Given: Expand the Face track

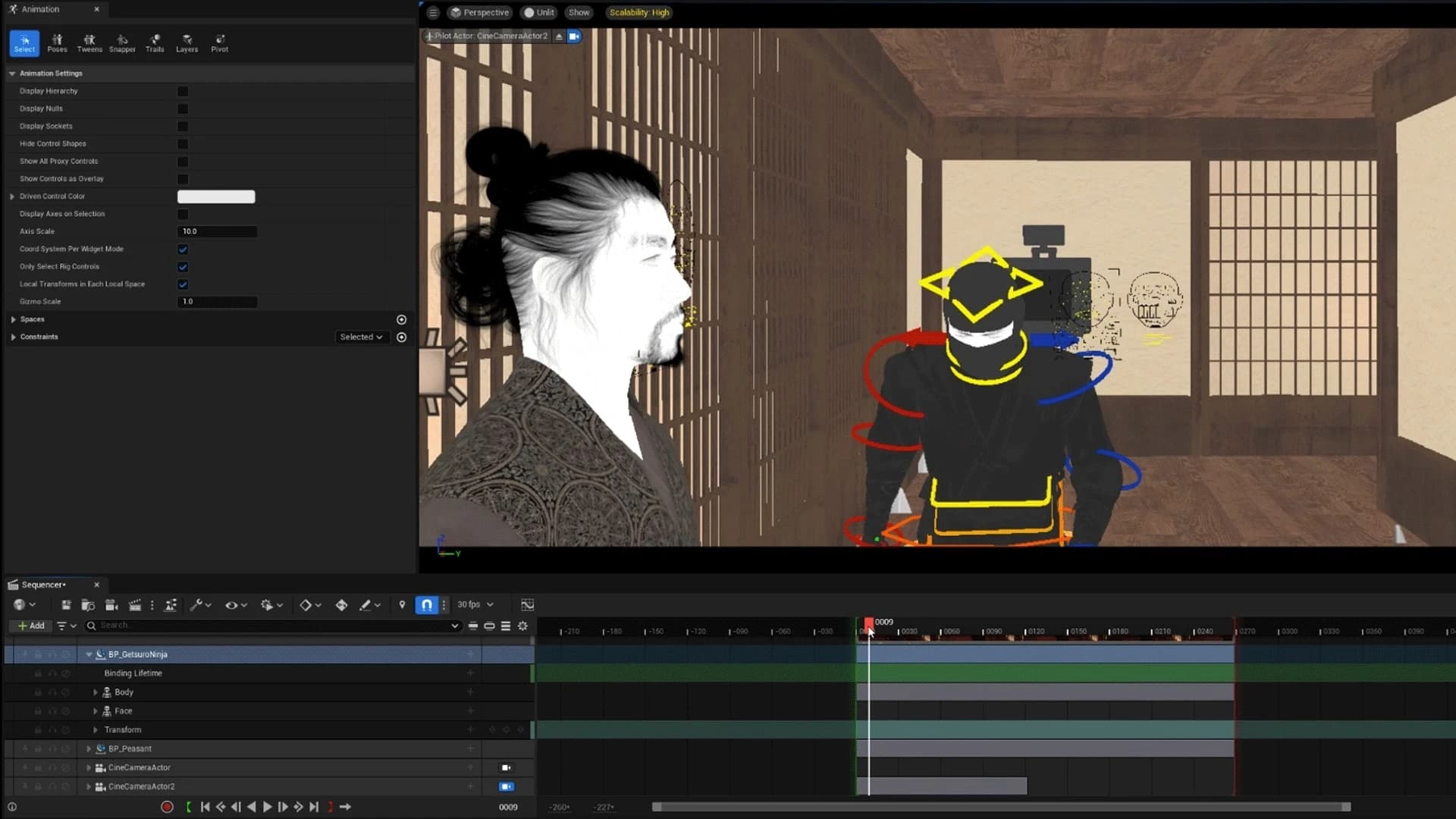Looking at the screenshot, I should tap(96, 711).
